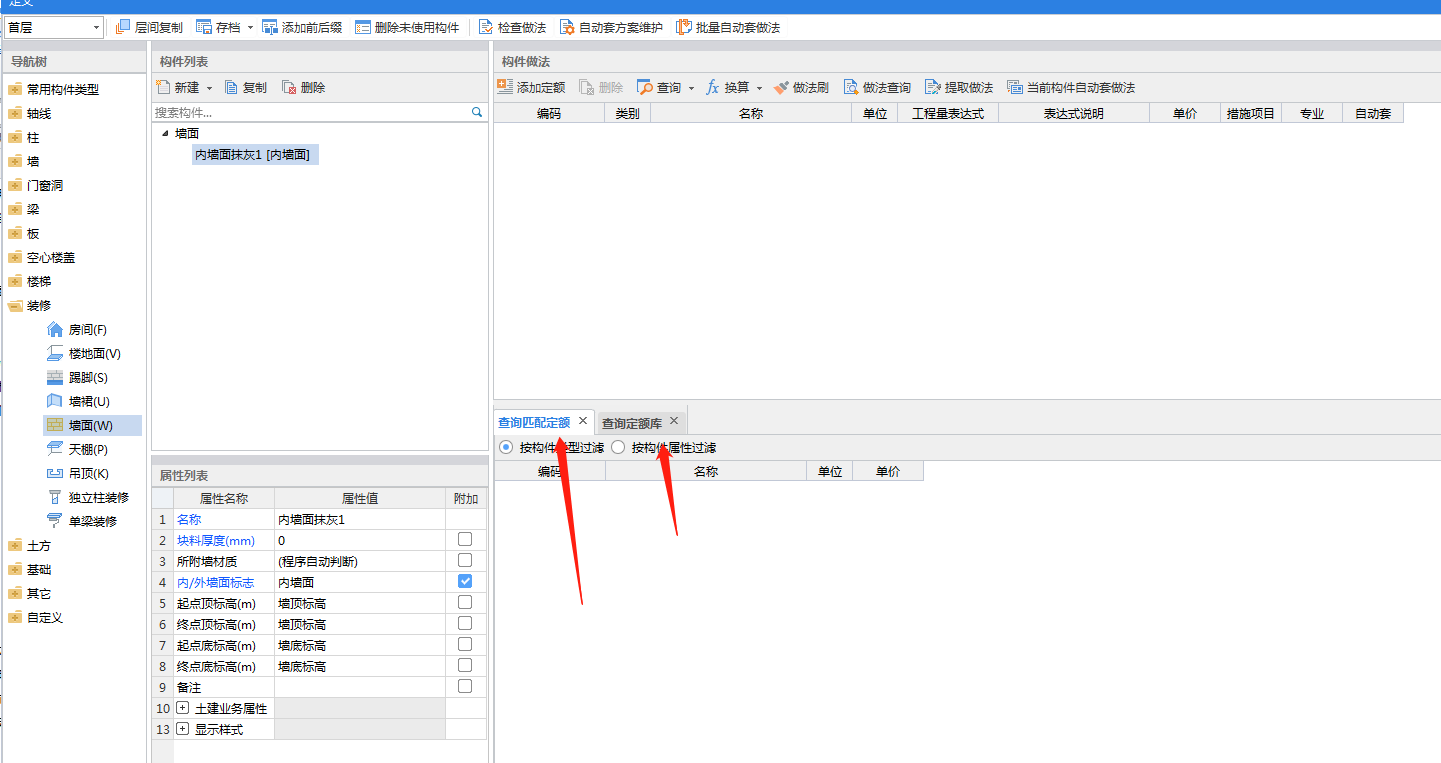Click 当前构件自动套做法 icon
1441x763 pixels.
pos(1015,87)
